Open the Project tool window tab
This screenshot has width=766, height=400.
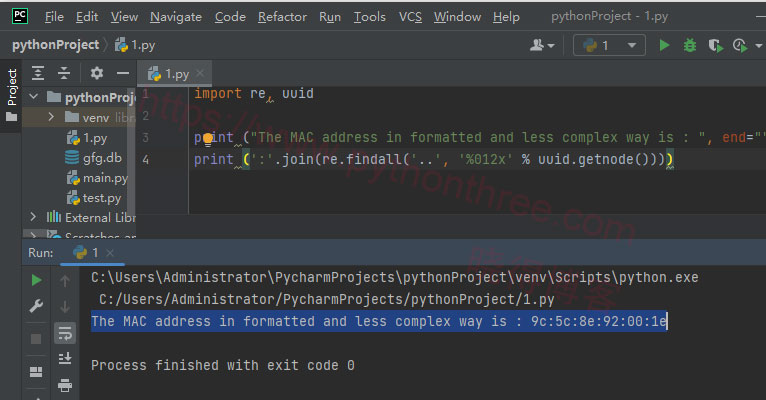point(11,95)
